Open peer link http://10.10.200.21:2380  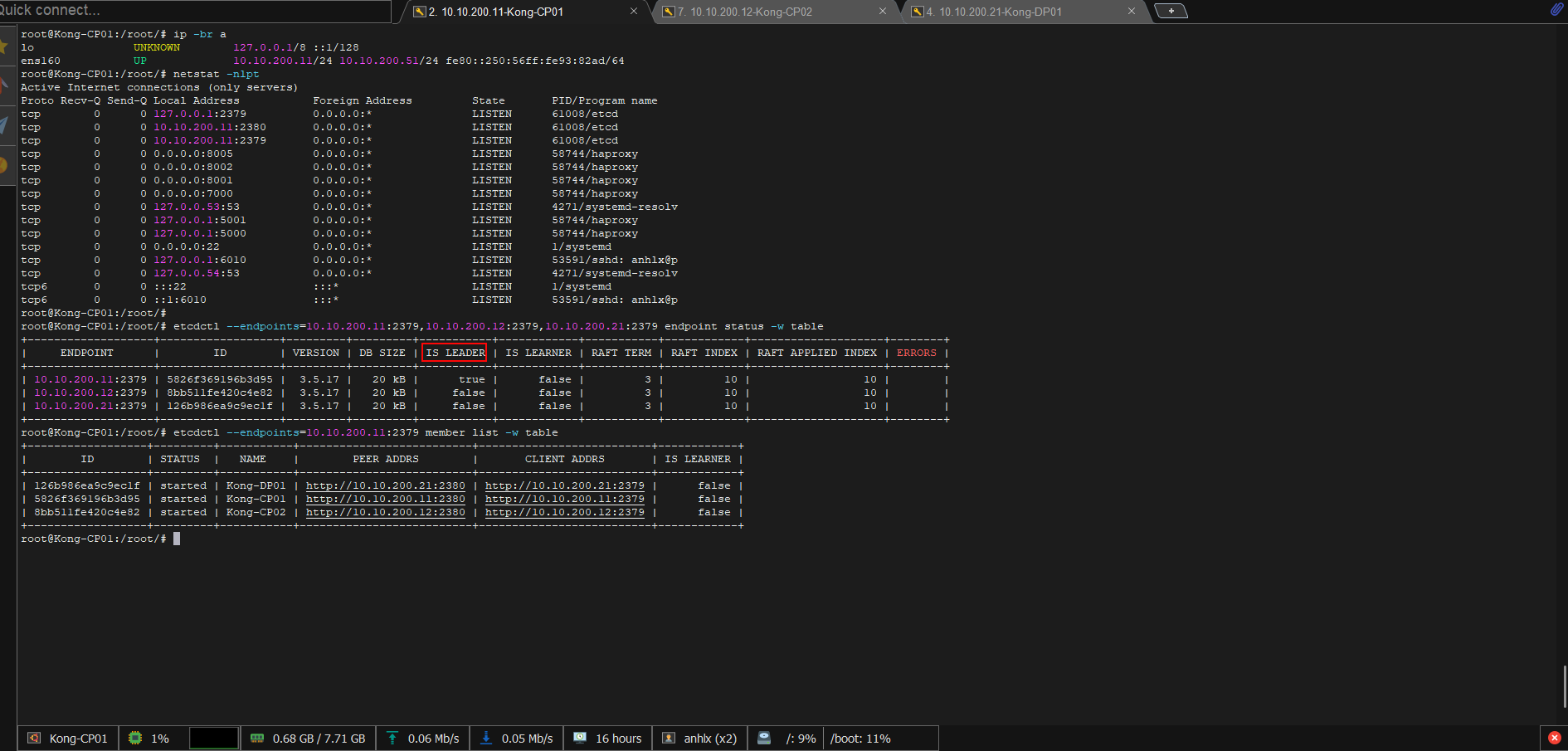[386, 485]
